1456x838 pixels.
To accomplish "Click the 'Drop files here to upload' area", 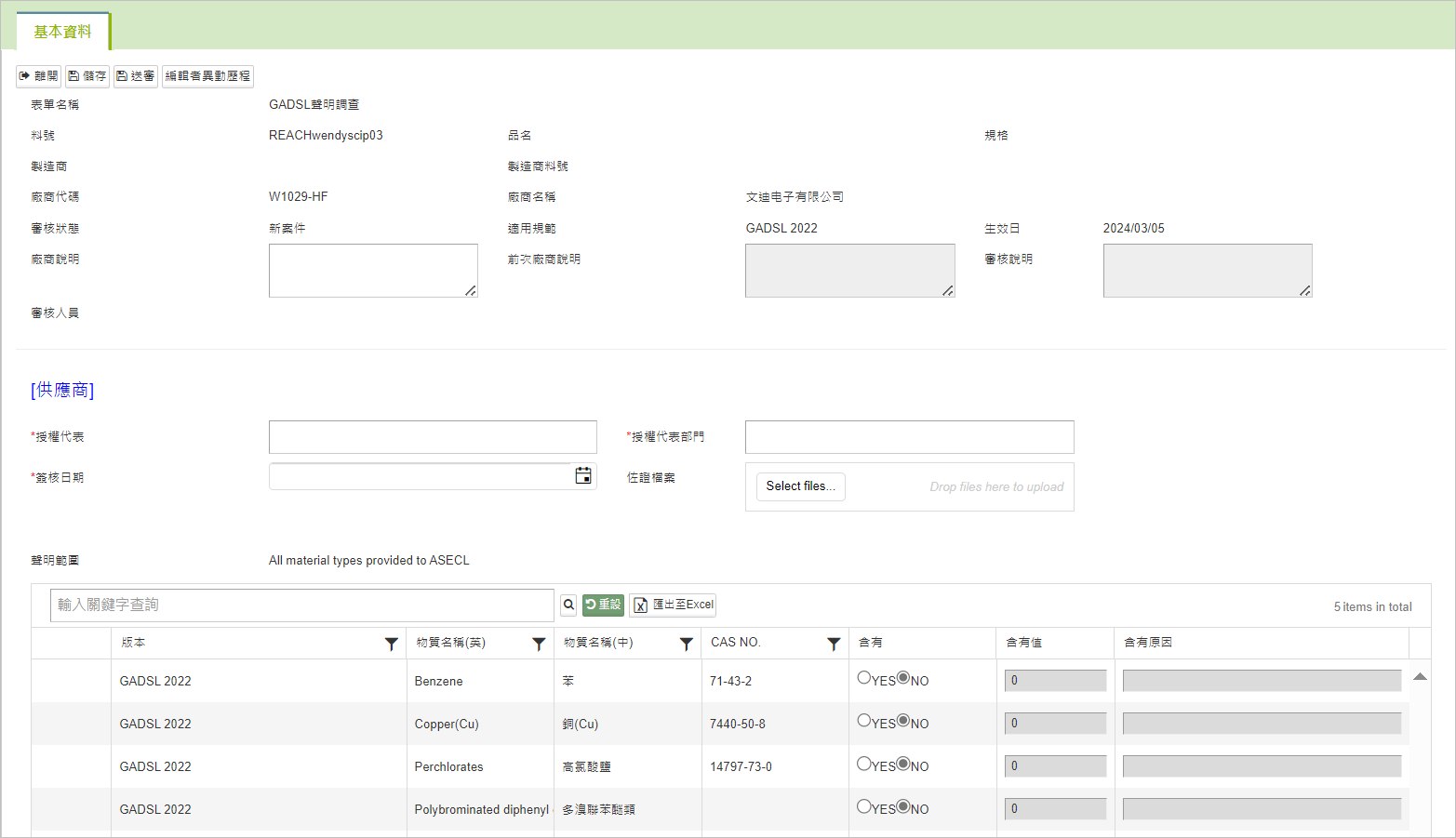I will point(996,486).
